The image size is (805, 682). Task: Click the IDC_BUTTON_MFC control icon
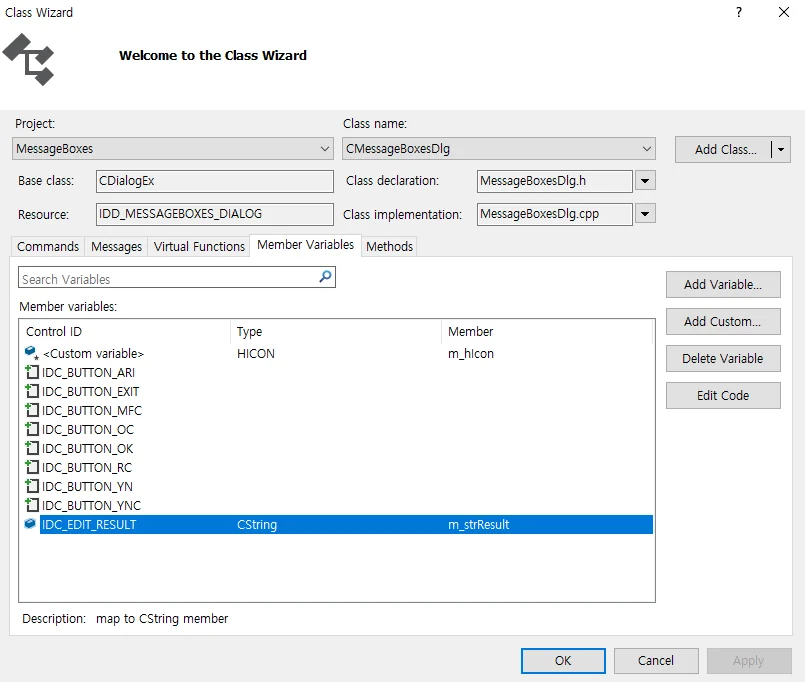(x=32, y=410)
